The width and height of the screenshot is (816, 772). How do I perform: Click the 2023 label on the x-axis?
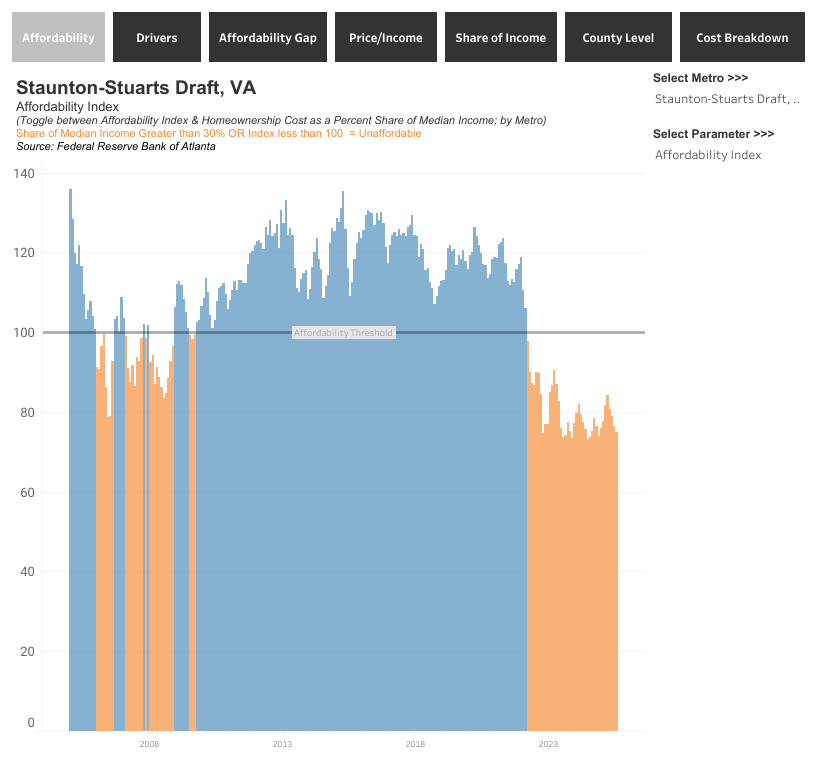click(x=548, y=744)
